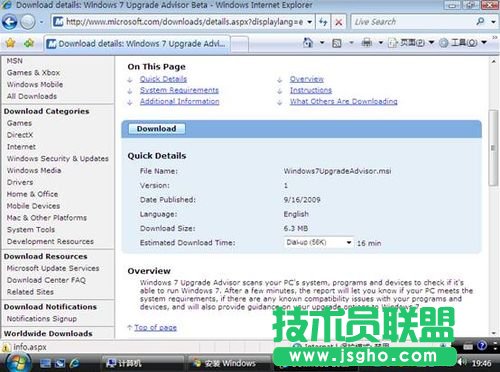Image resolution: width=500 pixels, height=372 pixels.
Task: Open the System Tools category
Action: coord(31,230)
